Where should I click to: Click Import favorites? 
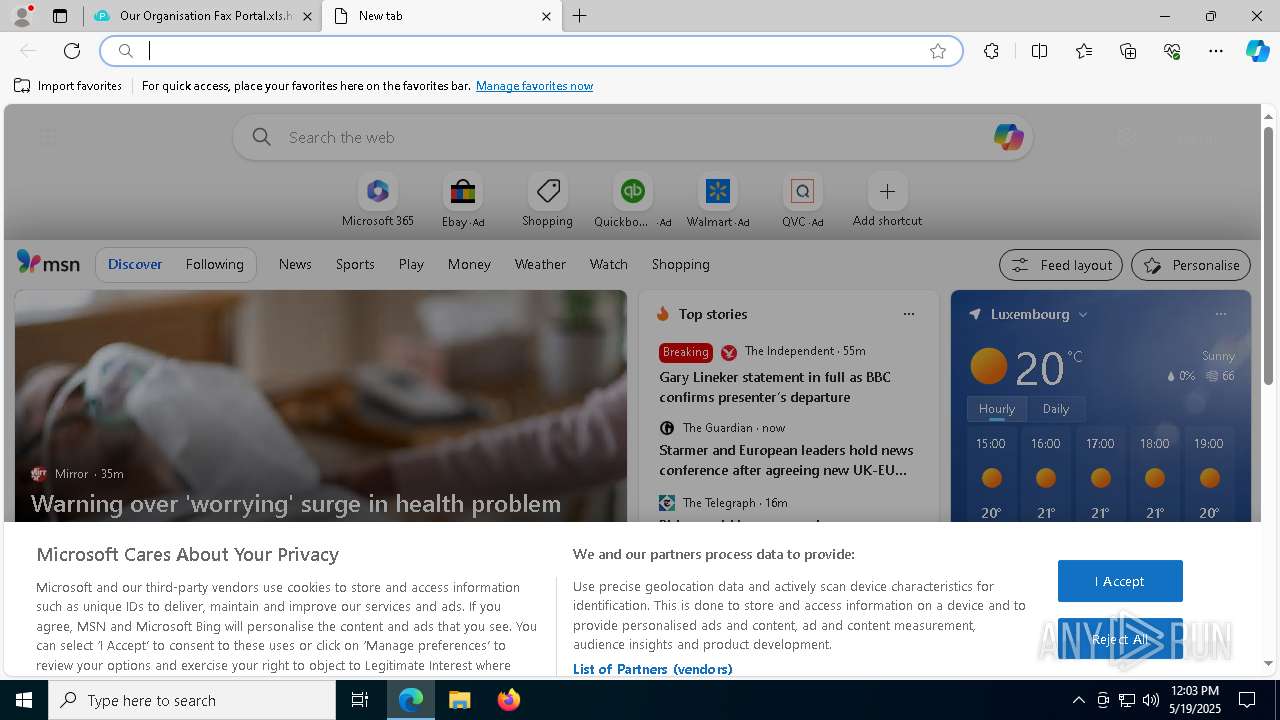coord(68,86)
